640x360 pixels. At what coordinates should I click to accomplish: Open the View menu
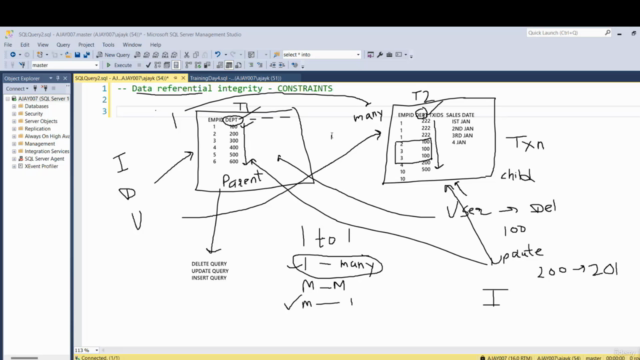tap(43, 44)
